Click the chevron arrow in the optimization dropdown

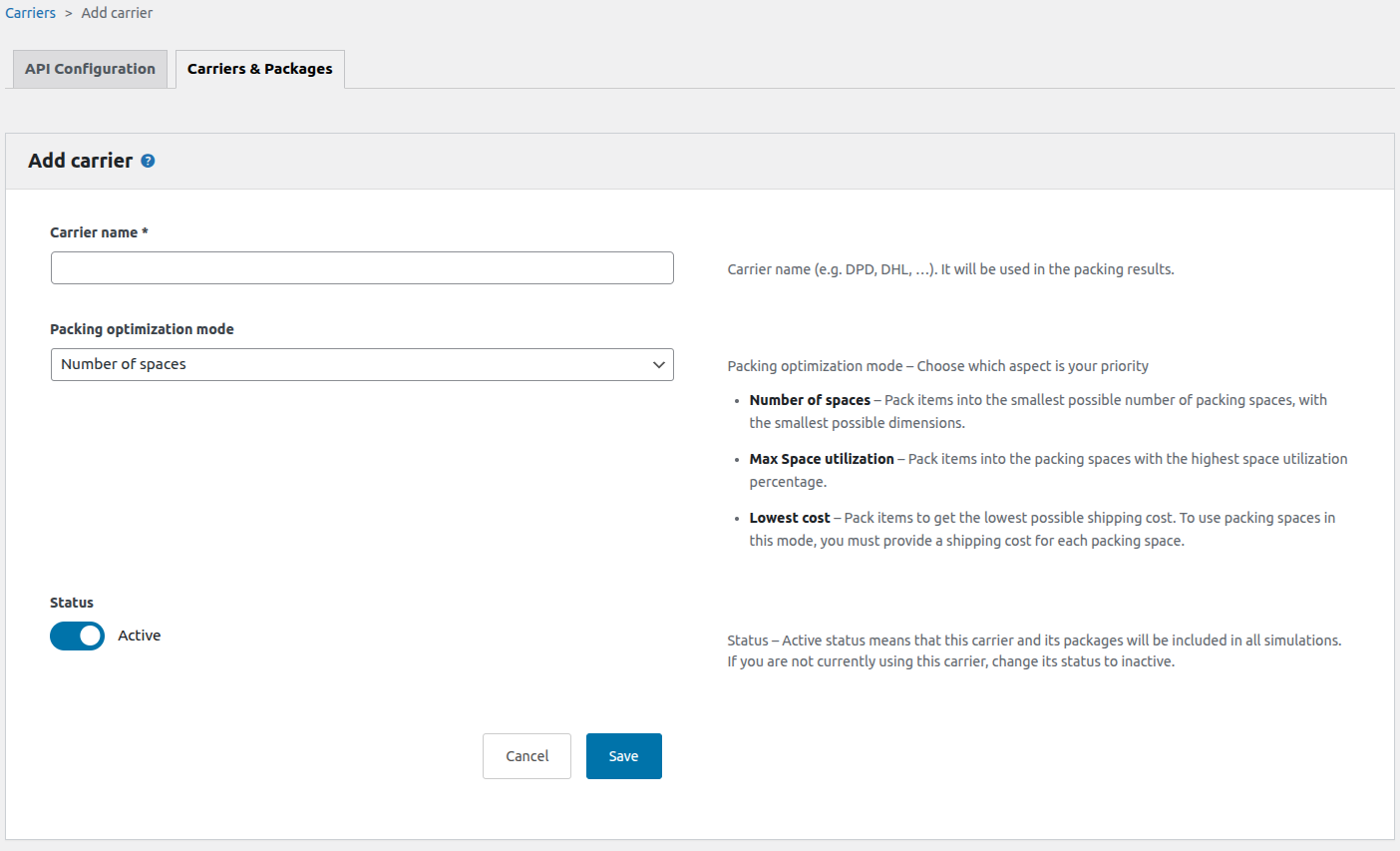point(658,364)
